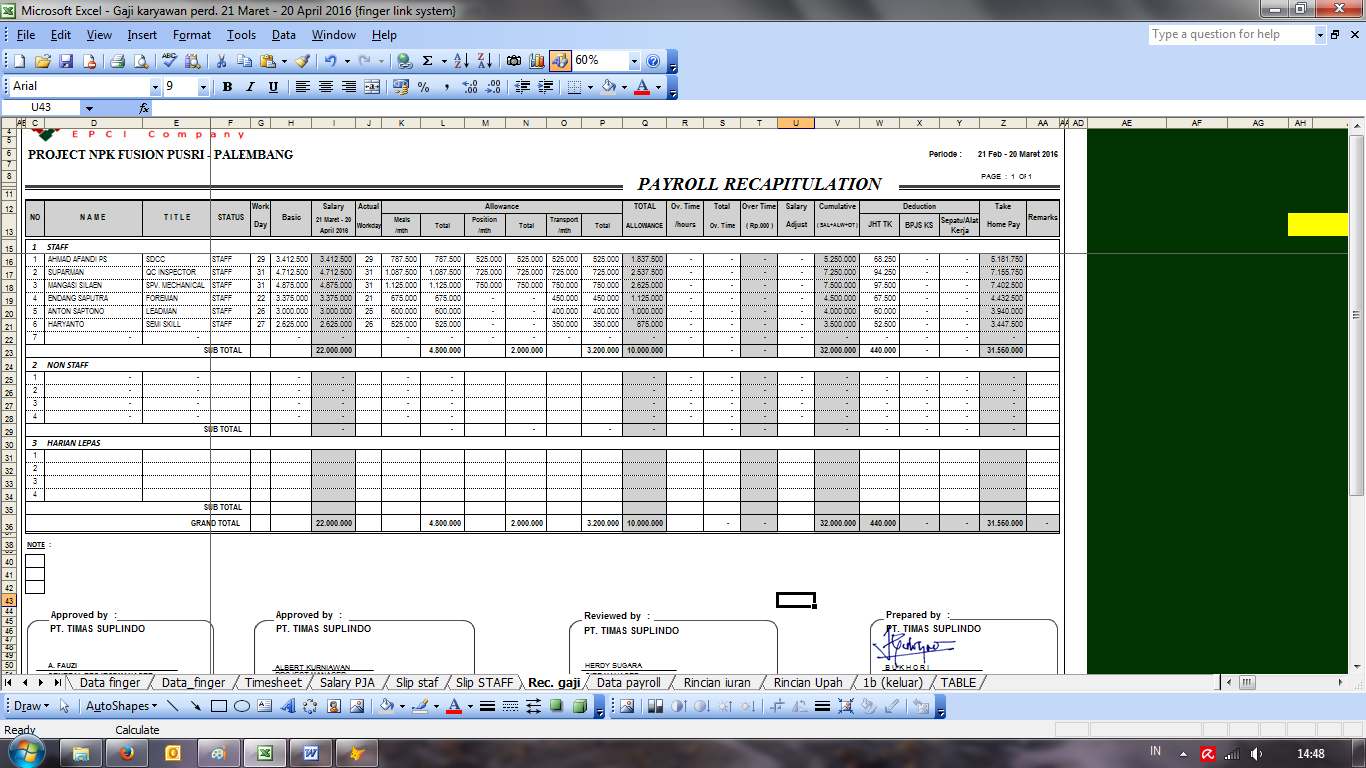Viewport: 1366px width, 768px height.
Task: Switch to the Rincian Upah sheet tab
Action: click(x=807, y=683)
